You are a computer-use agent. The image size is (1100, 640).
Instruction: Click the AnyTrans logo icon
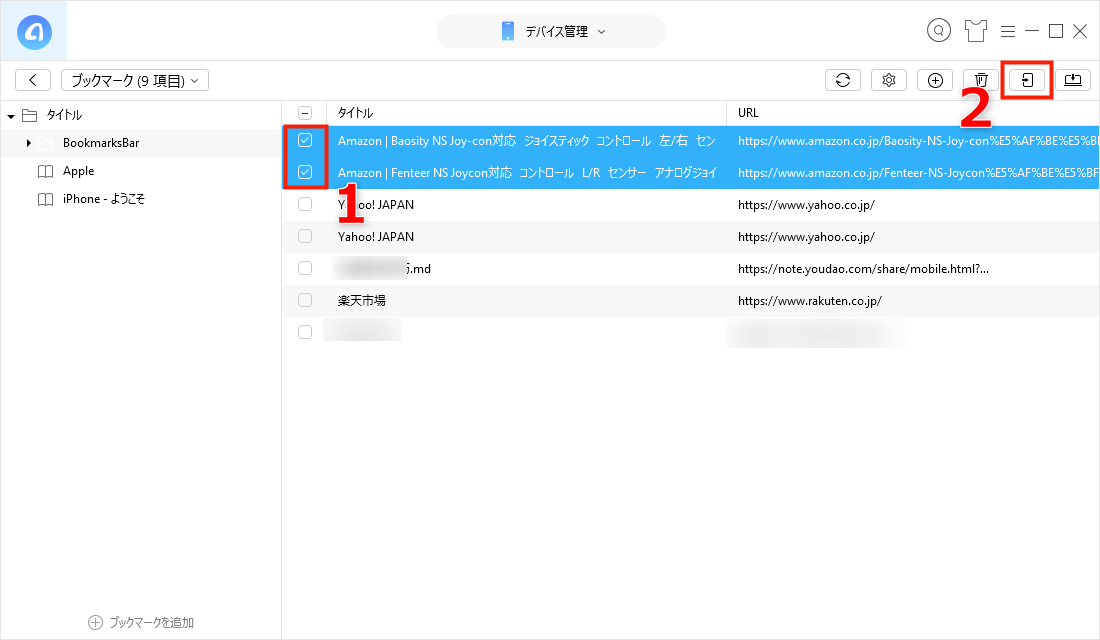[x=34, y=32]
